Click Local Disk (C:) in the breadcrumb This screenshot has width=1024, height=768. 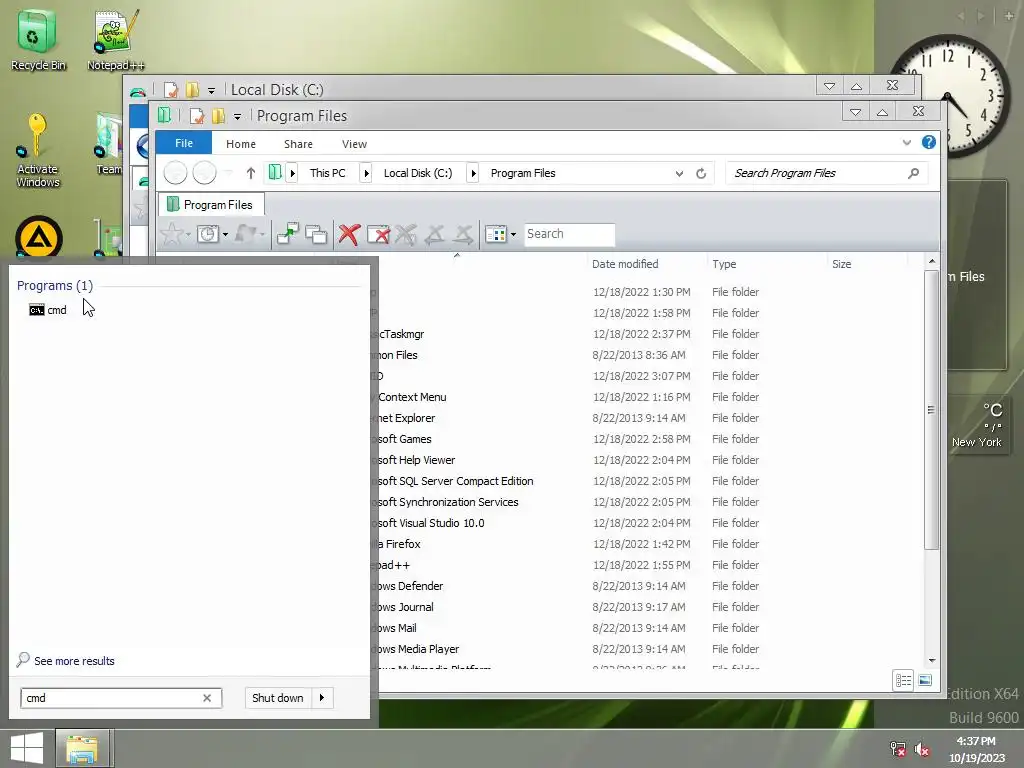pyautogui.click(x=418, y=173)
